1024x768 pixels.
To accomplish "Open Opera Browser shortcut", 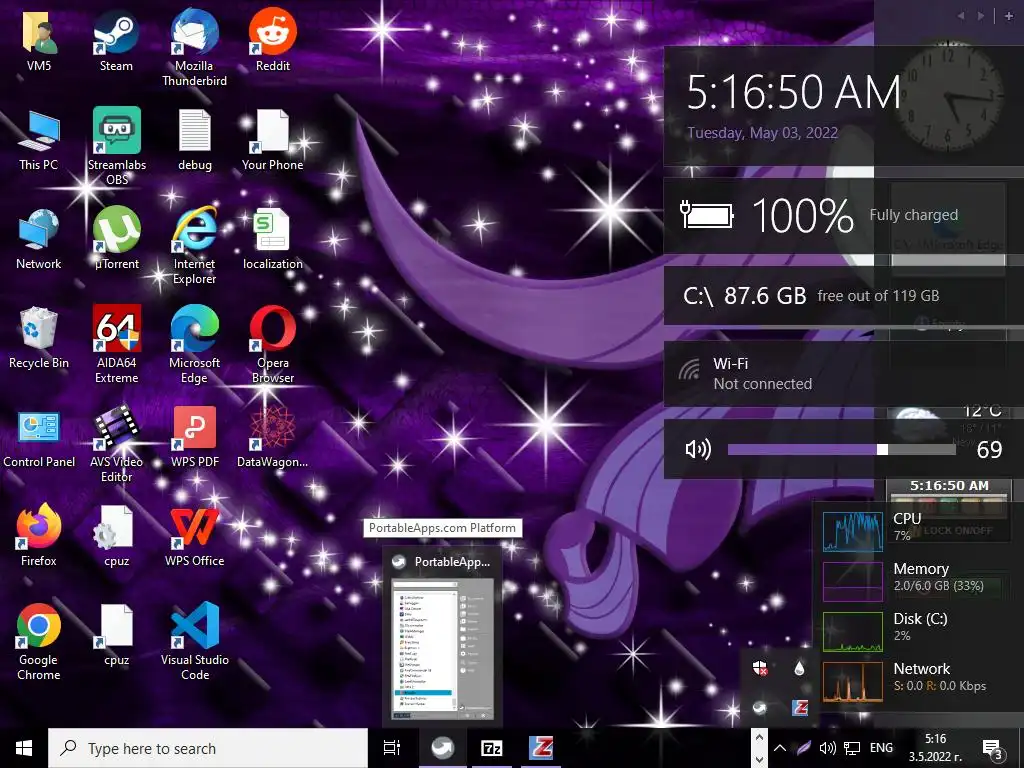I will [x=272, y=345].
